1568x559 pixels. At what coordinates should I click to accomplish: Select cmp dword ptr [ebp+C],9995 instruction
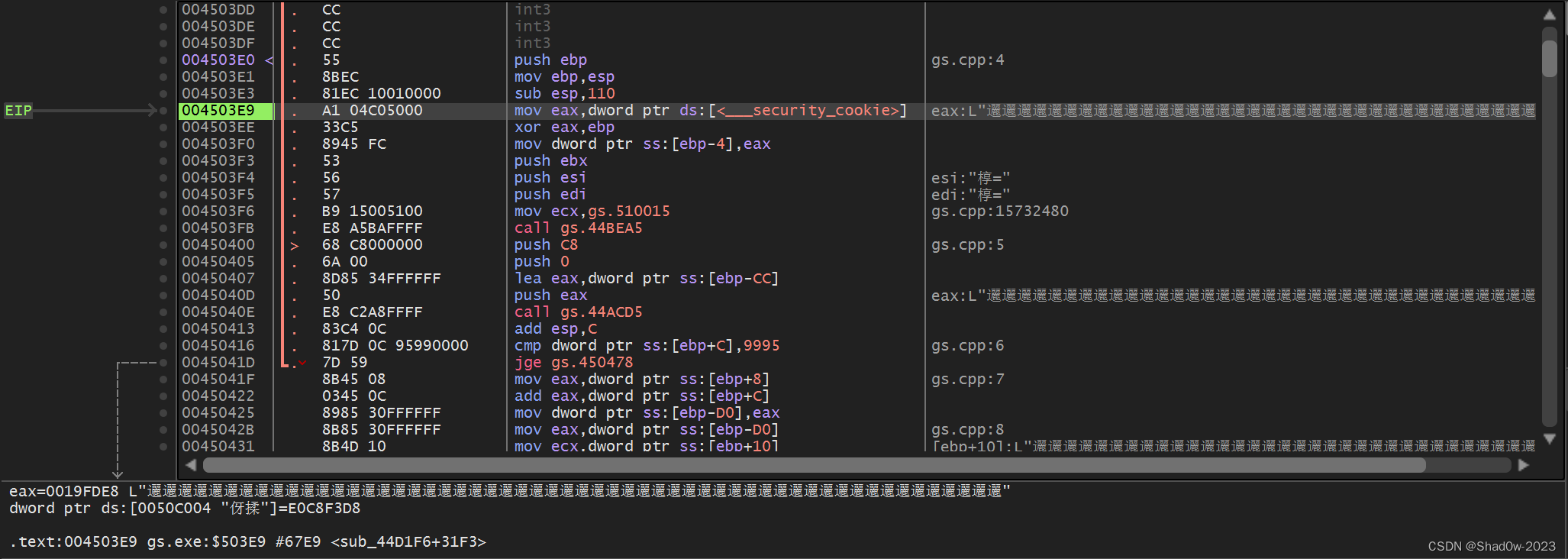[647, 346]
